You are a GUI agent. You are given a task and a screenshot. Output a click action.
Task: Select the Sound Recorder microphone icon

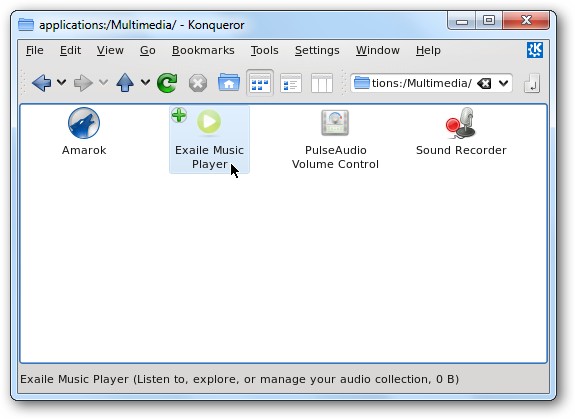461,123
